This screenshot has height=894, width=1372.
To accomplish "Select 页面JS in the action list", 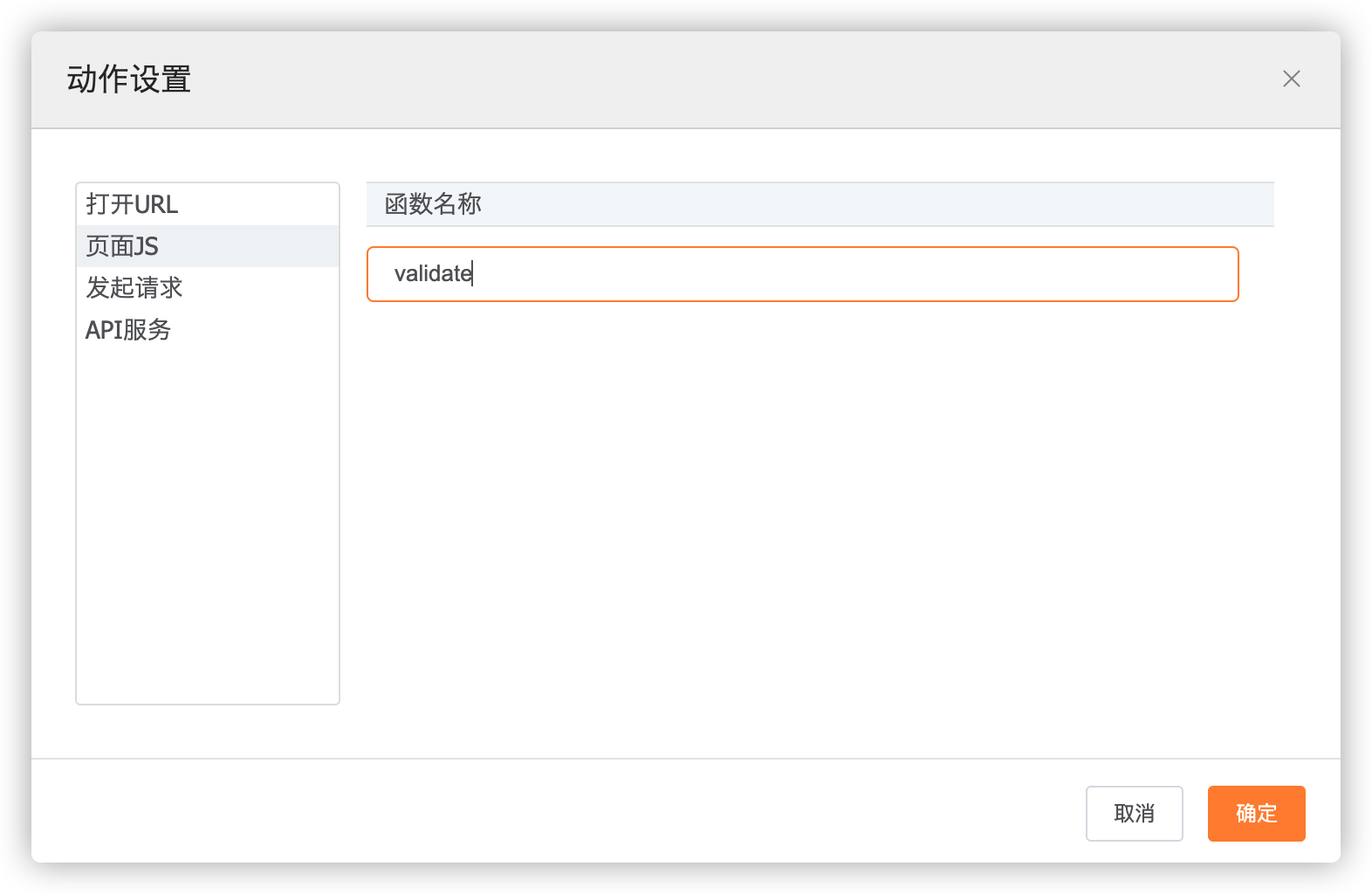I will click(x=122, y=246).
